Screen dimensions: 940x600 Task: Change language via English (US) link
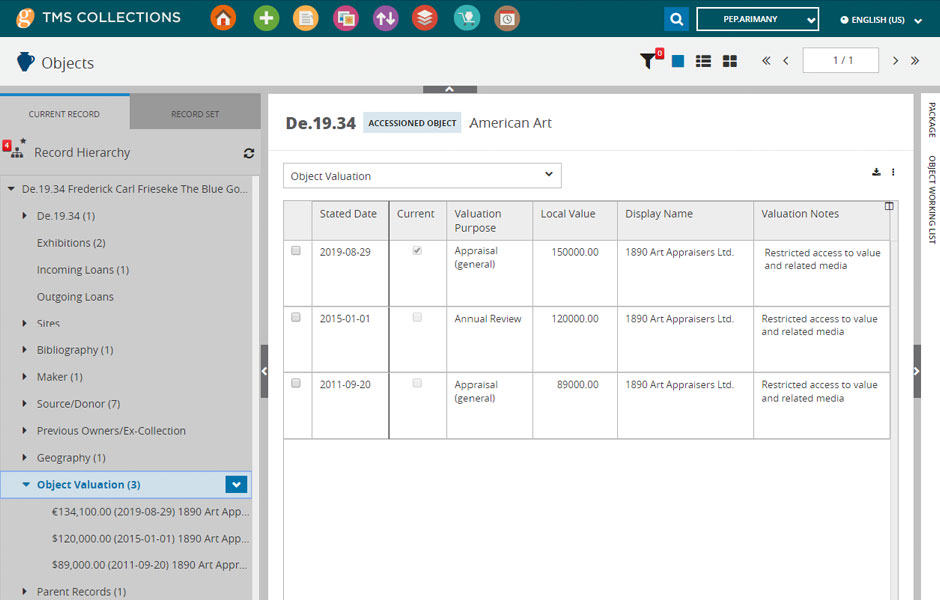(x=872, y=20)
